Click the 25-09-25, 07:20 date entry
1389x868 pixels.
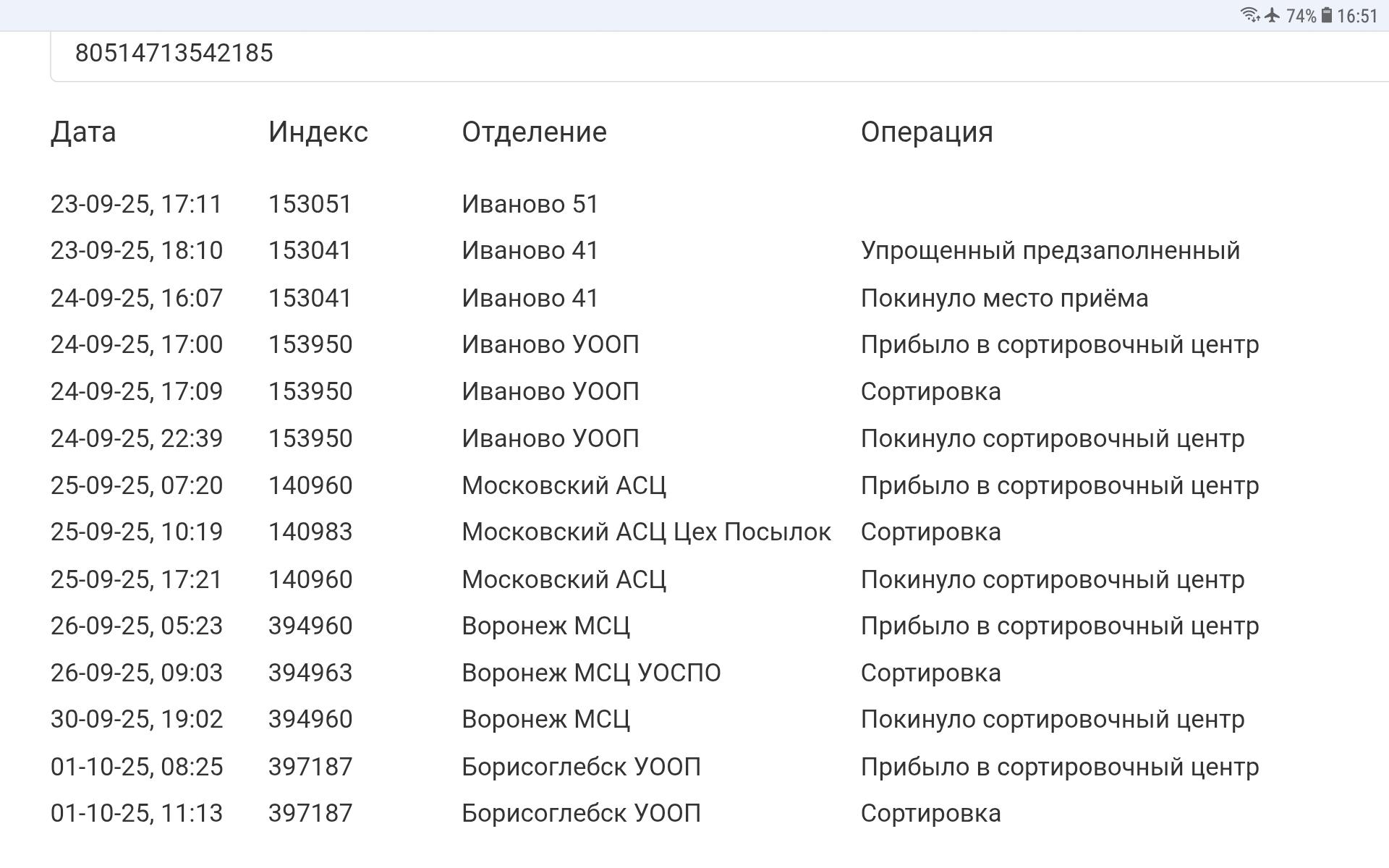(x=137, y=486)
